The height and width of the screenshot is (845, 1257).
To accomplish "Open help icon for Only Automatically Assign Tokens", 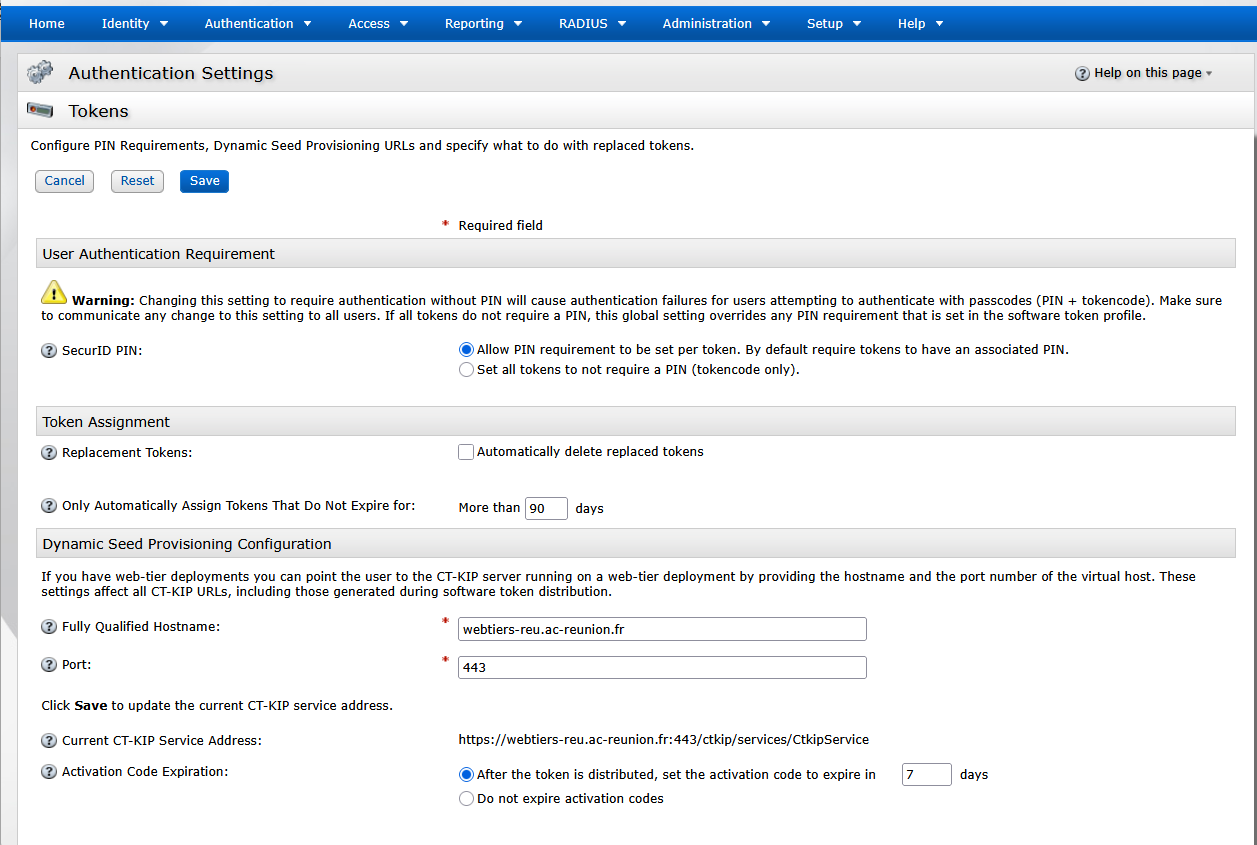I will pos(49,506).
